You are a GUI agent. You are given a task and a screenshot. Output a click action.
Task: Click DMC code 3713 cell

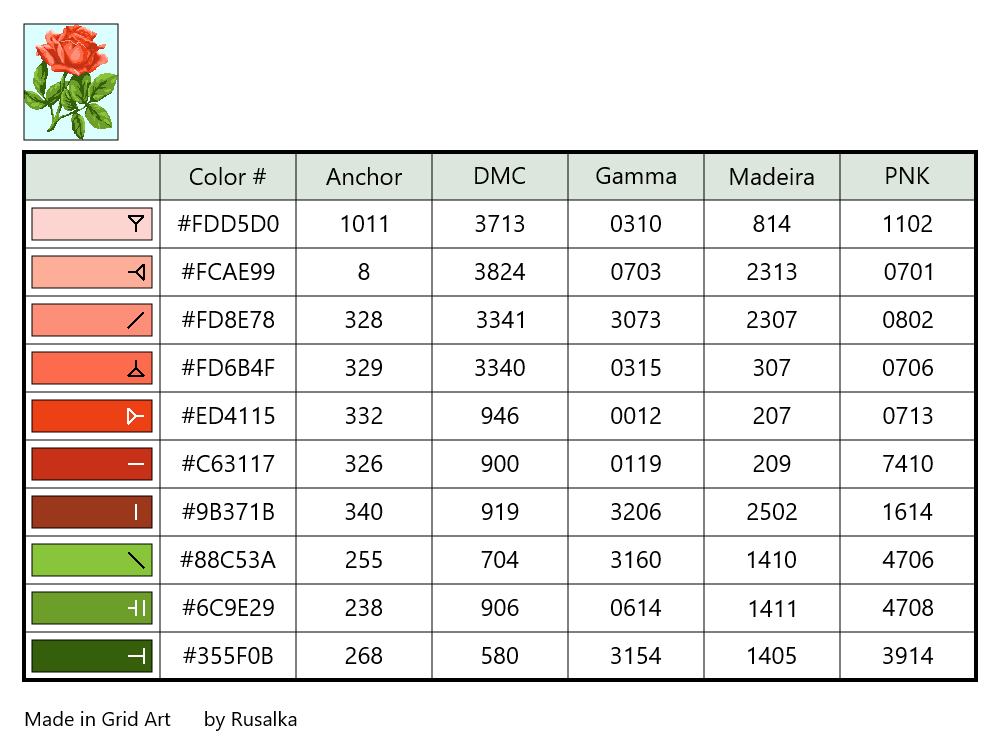tap(500, 224)
